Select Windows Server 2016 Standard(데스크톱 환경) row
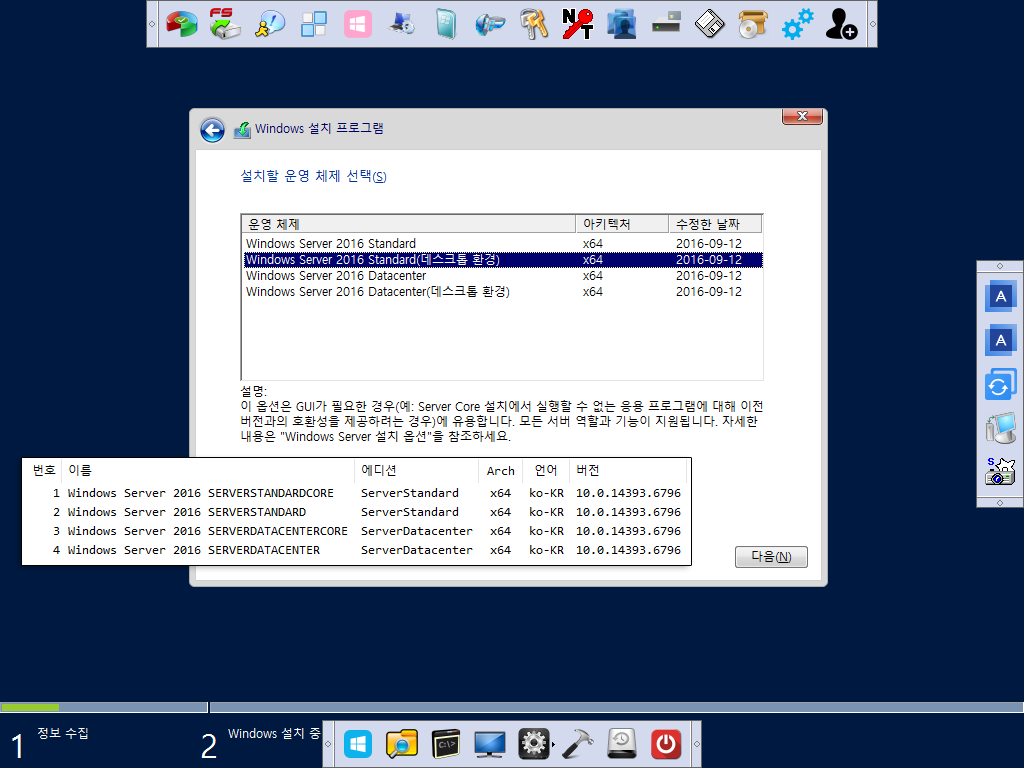The height and width of the screenshot is (768, 1024). [x=502, y=260]
